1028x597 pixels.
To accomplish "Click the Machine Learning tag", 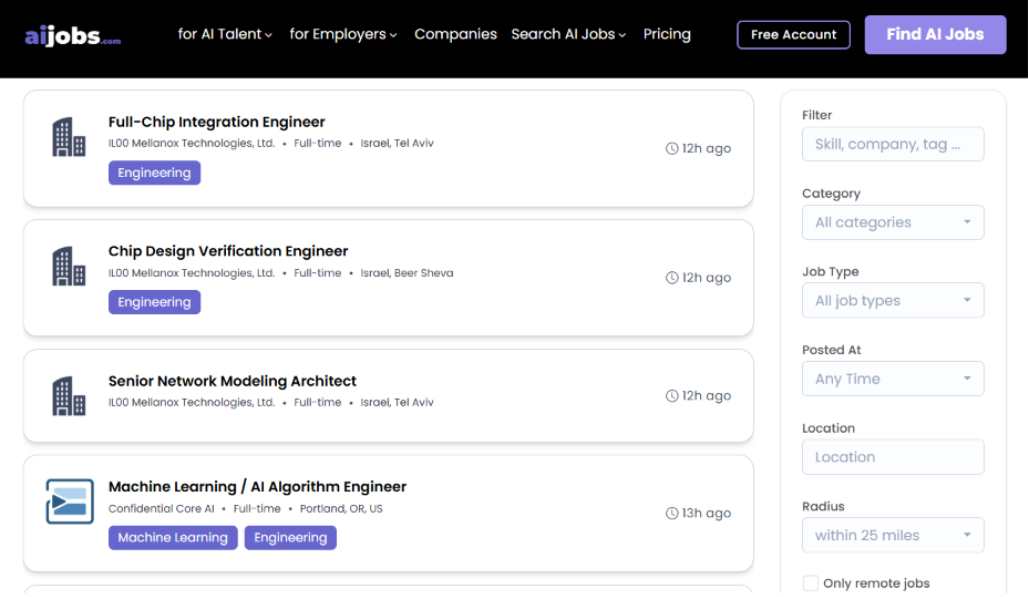I will (173, 537).
